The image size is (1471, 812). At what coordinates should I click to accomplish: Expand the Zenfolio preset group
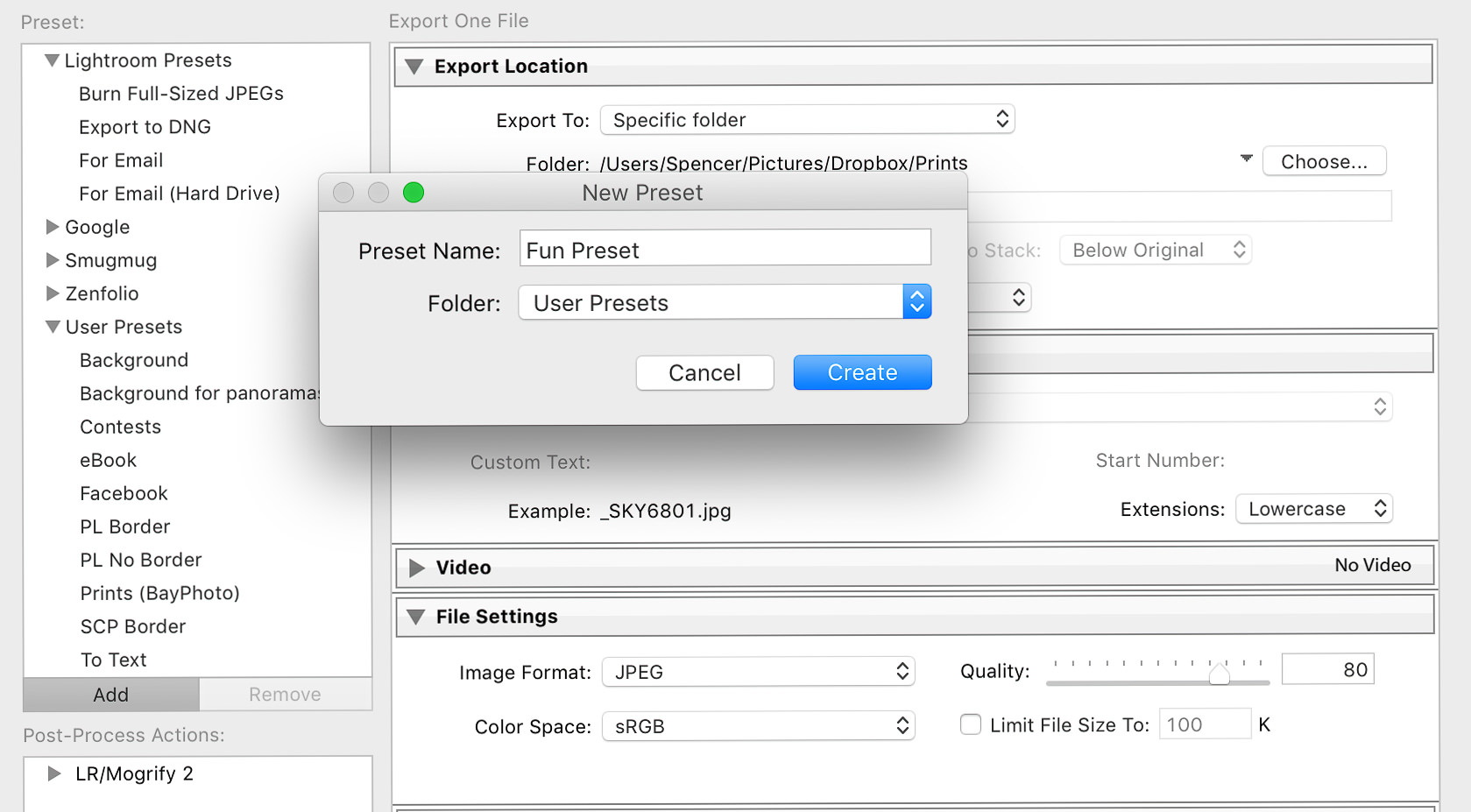(53, 293)
